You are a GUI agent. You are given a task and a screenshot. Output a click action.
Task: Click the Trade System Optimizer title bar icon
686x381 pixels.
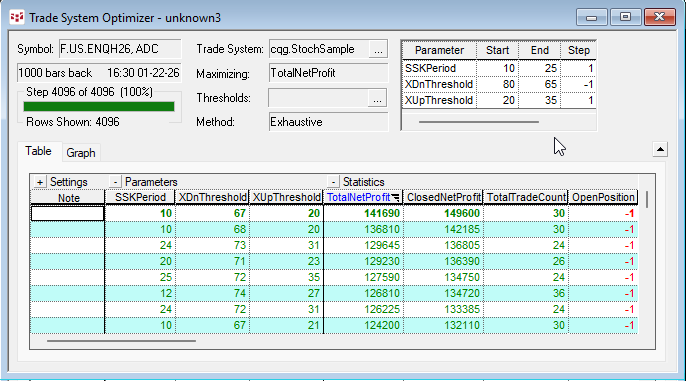pos(17,17)
